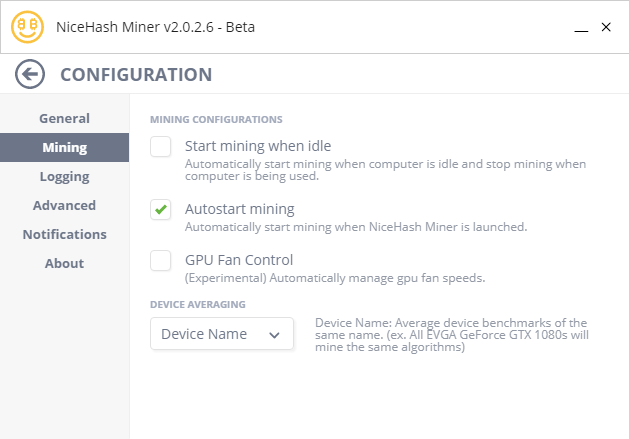
Task: Open the Notifications settings tab
Action: (x=64, y=234)
